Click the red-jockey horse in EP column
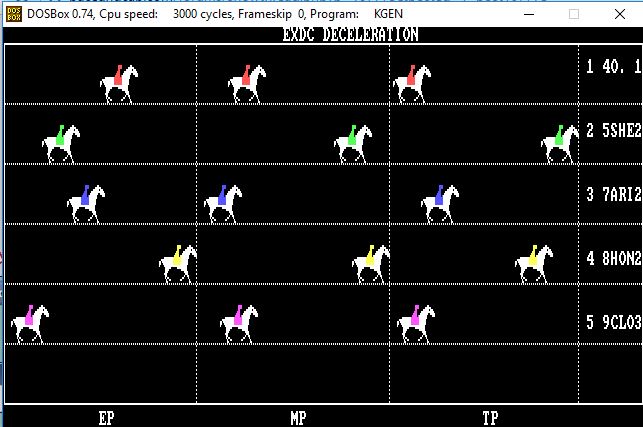This screenshot has width=643, height=427. click(119, 84)
